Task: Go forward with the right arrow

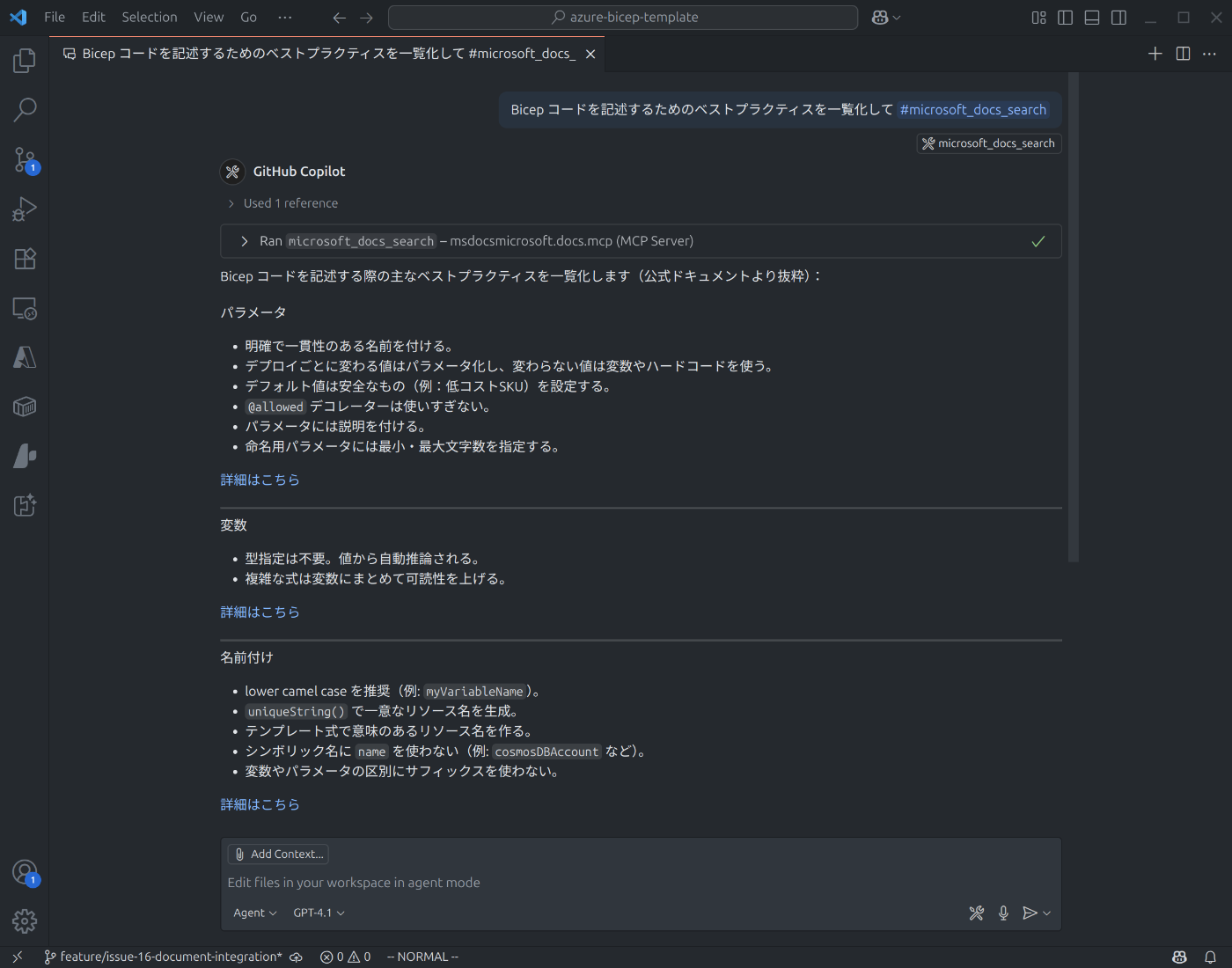Action: (367, 18)
